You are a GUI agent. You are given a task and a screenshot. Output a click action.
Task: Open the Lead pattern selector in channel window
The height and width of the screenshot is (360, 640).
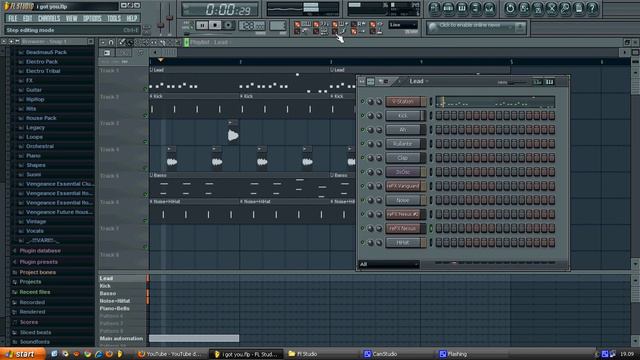(x=419, y=82)
